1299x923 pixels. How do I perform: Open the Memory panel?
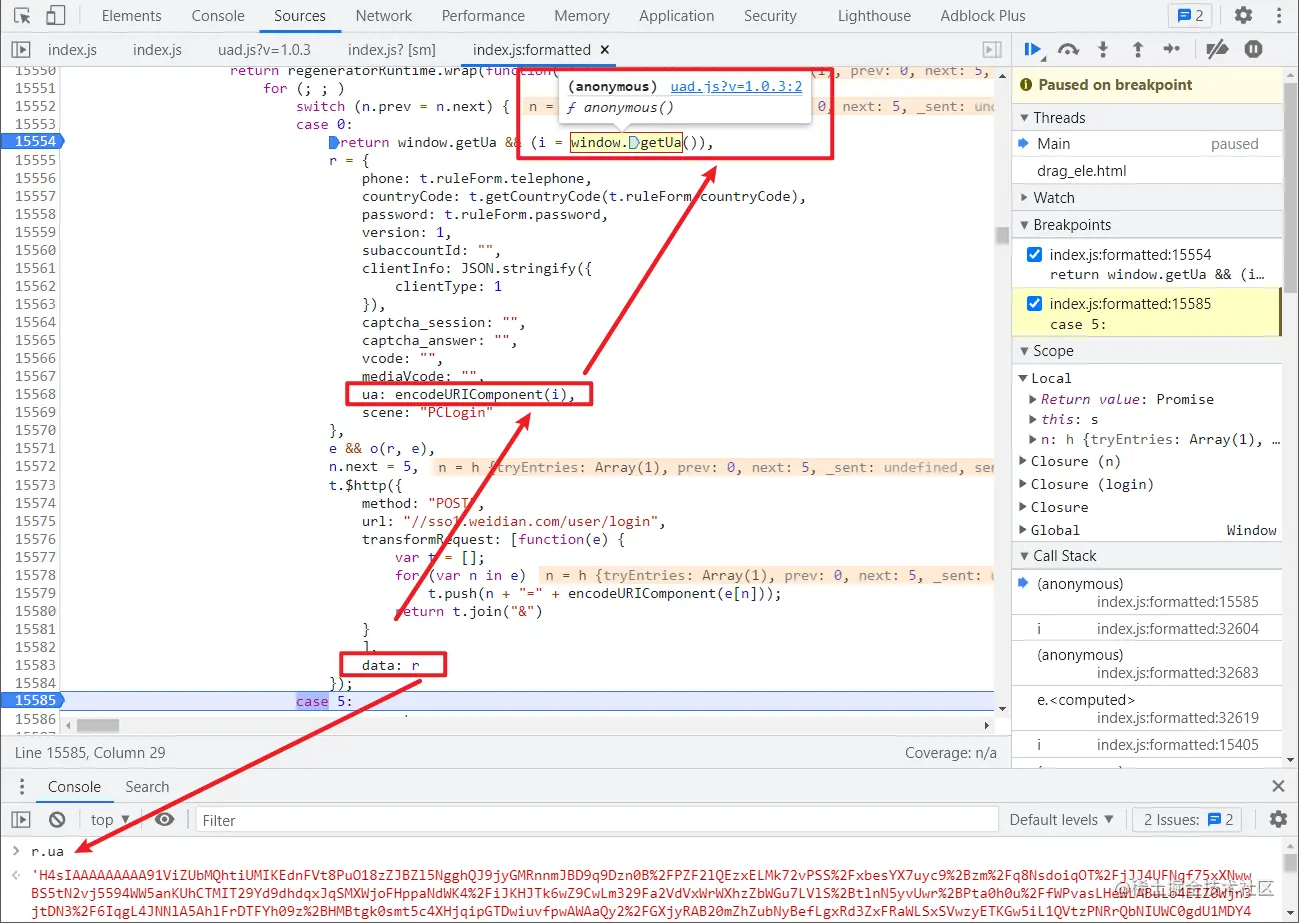[582, 16]
